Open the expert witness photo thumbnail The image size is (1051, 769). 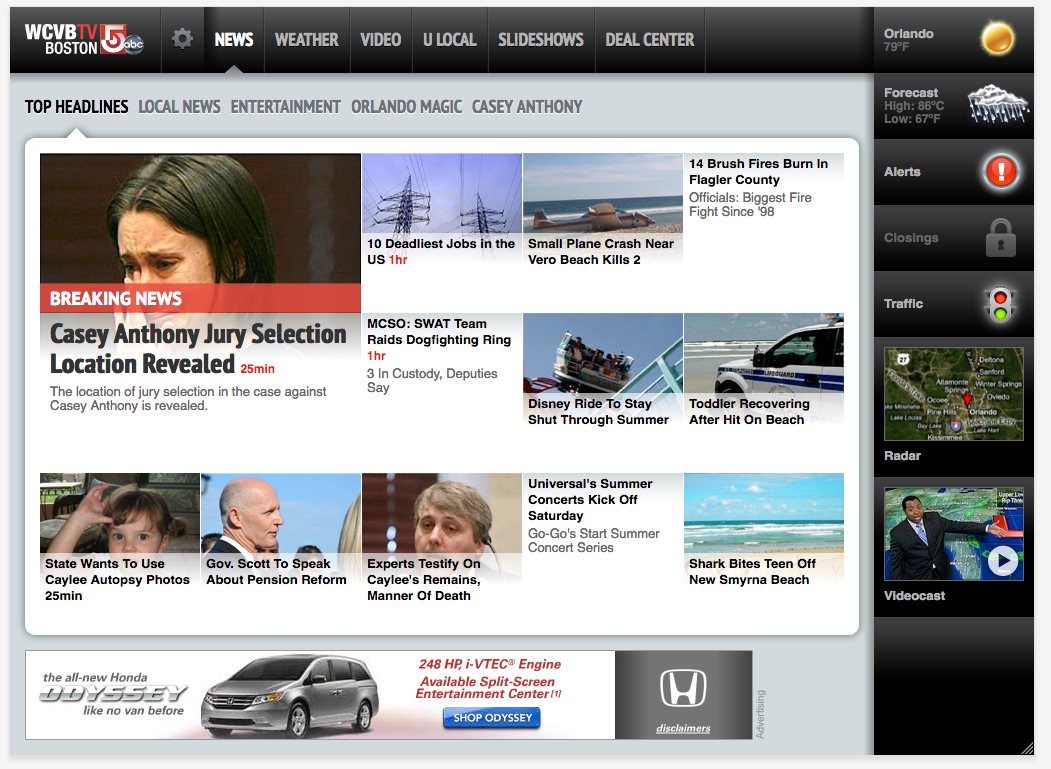[442, 513]
